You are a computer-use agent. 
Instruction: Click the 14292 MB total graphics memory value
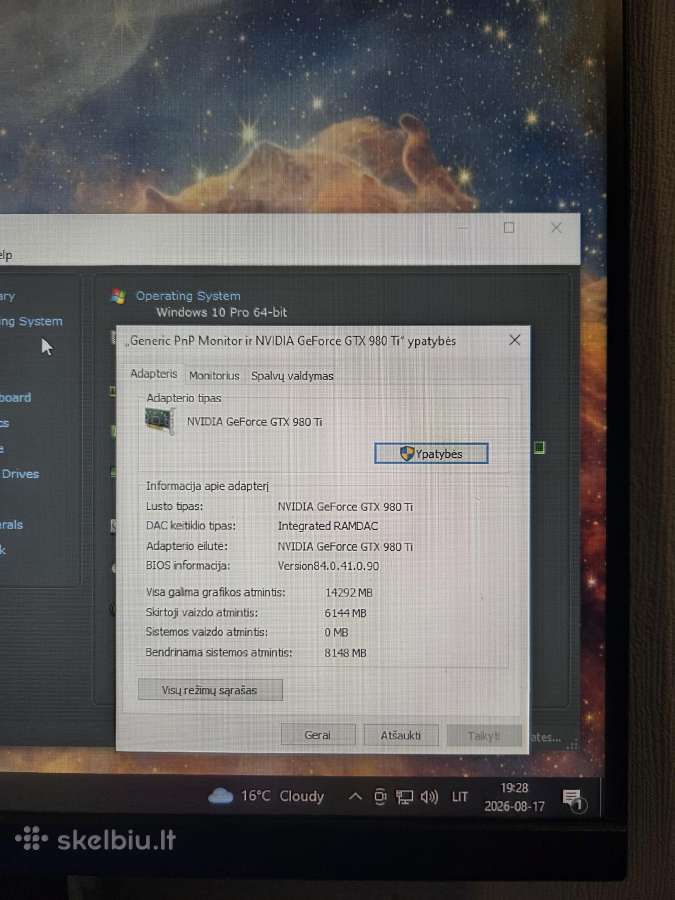(x=349, y=592)
